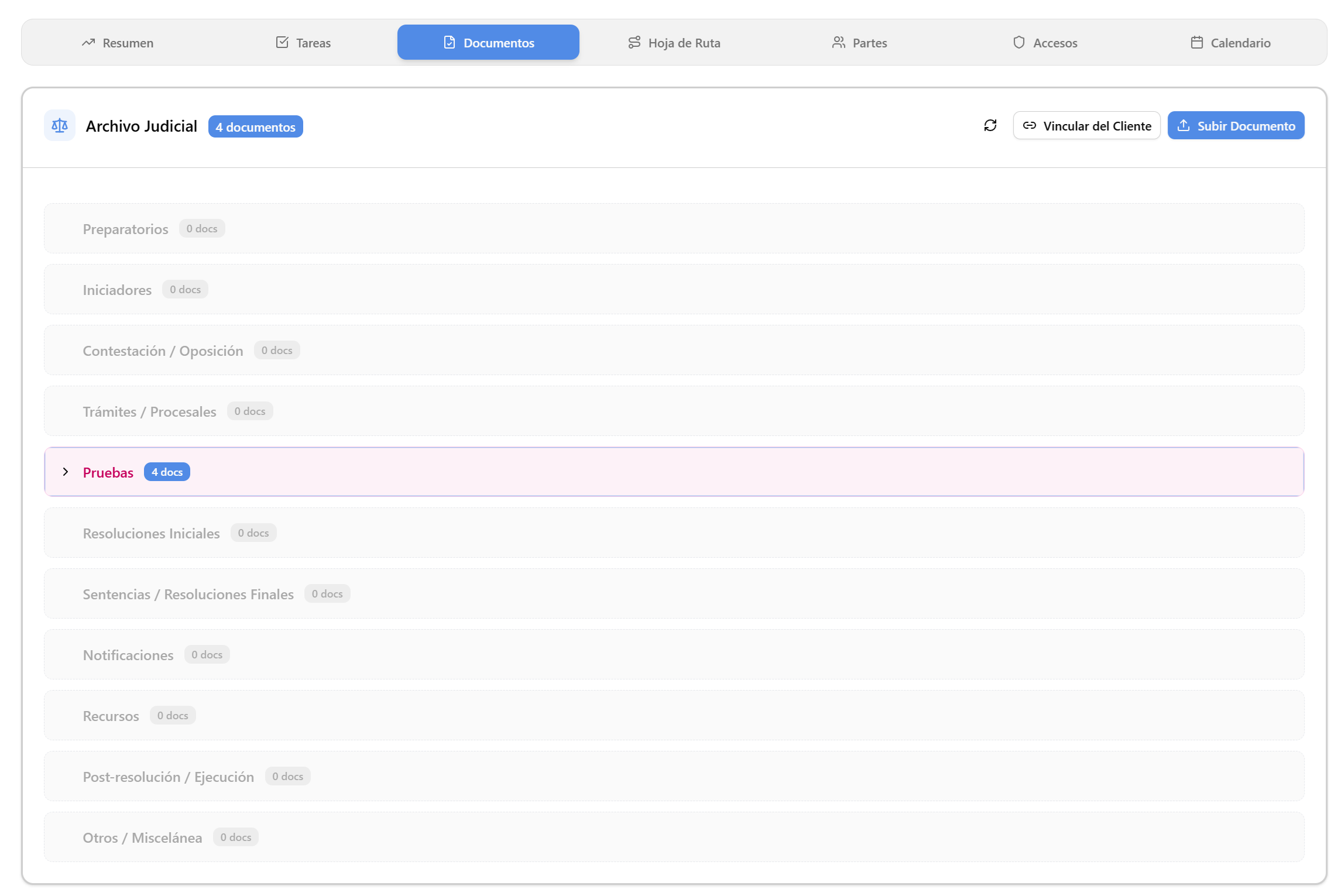Click the 4 documentos badge
This screenshot has width=1338, height=896.
pyautogui.click(x=255, y=126)
